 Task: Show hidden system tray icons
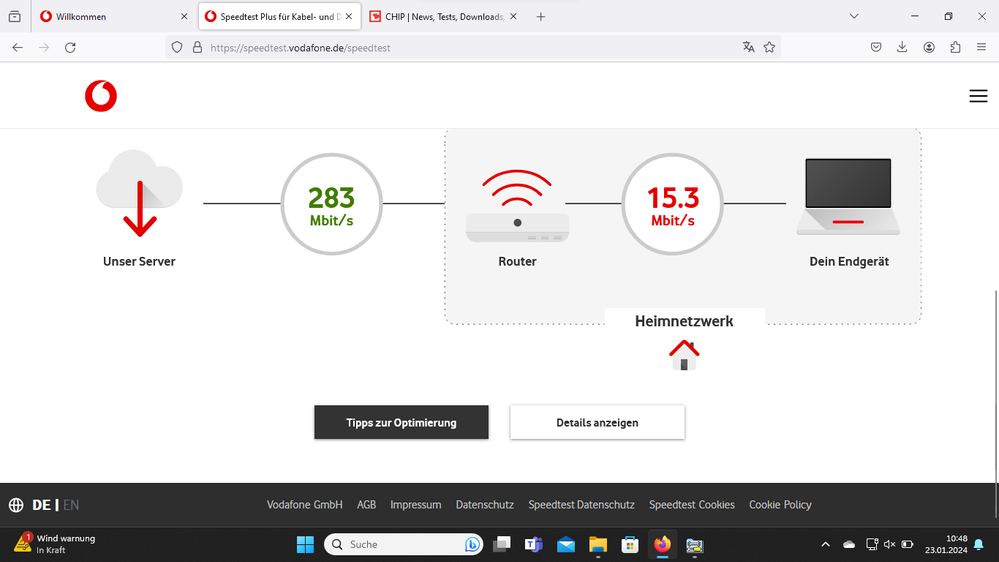pyautogui.click(x=826, y=545)
